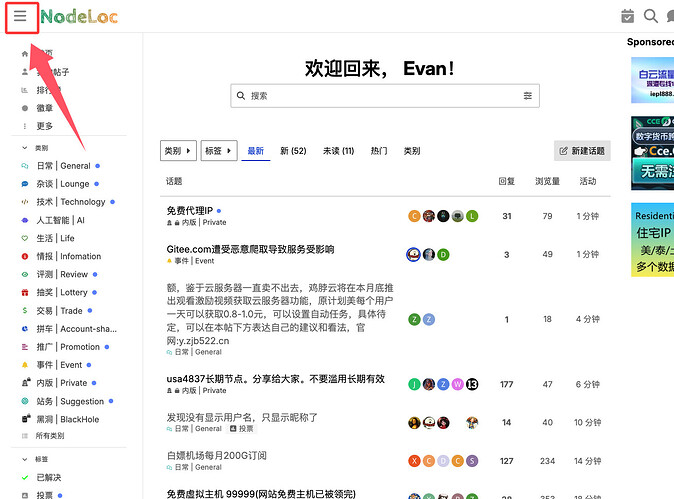This screenshot has height=499, width=674.
Task: Click the 生活 | Life heart icon
Action: (x=25, y=238)
